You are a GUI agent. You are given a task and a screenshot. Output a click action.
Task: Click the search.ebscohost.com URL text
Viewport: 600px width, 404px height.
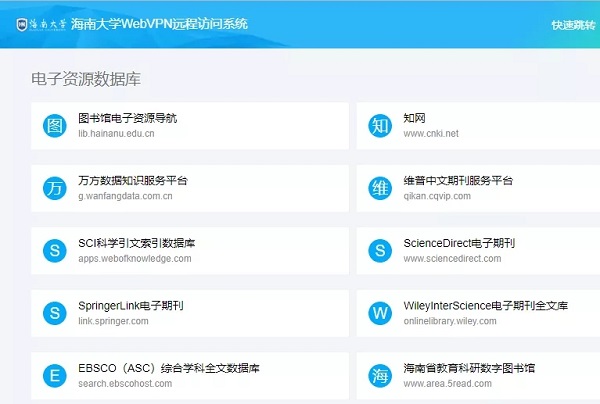[x=125, y=383]
